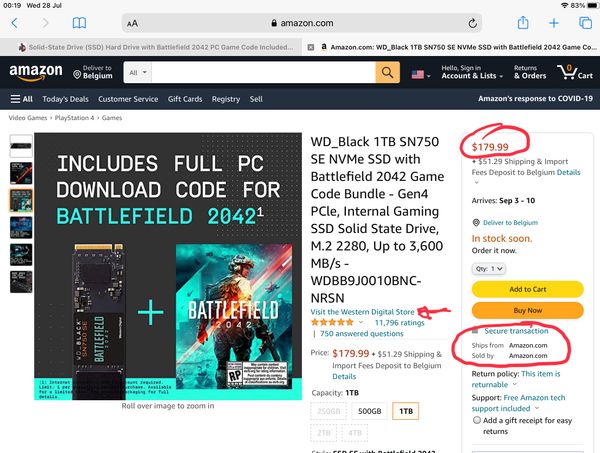The image size is (600, 453).
Task: Open the All hamburger menu
Action: coord(21,99)
